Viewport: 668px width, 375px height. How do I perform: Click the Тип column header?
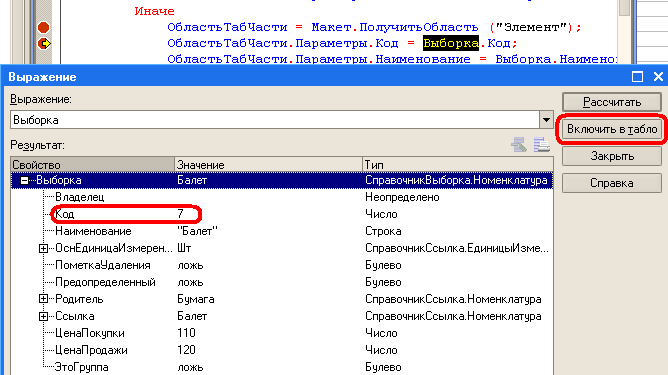458,164
